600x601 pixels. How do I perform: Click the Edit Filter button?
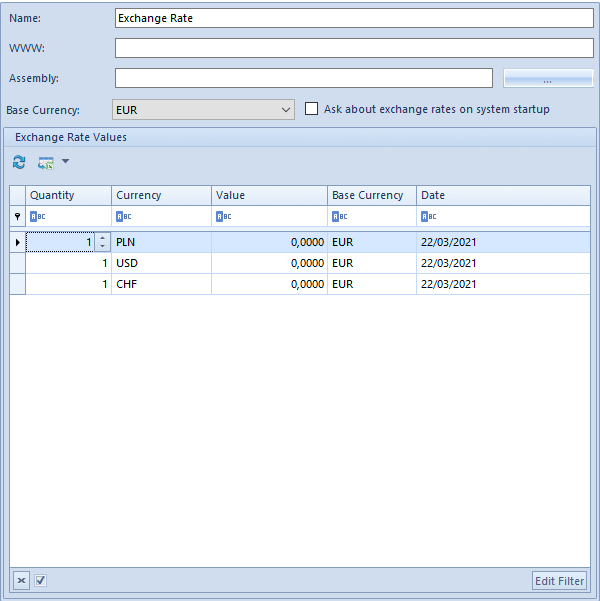coord(559,581)
